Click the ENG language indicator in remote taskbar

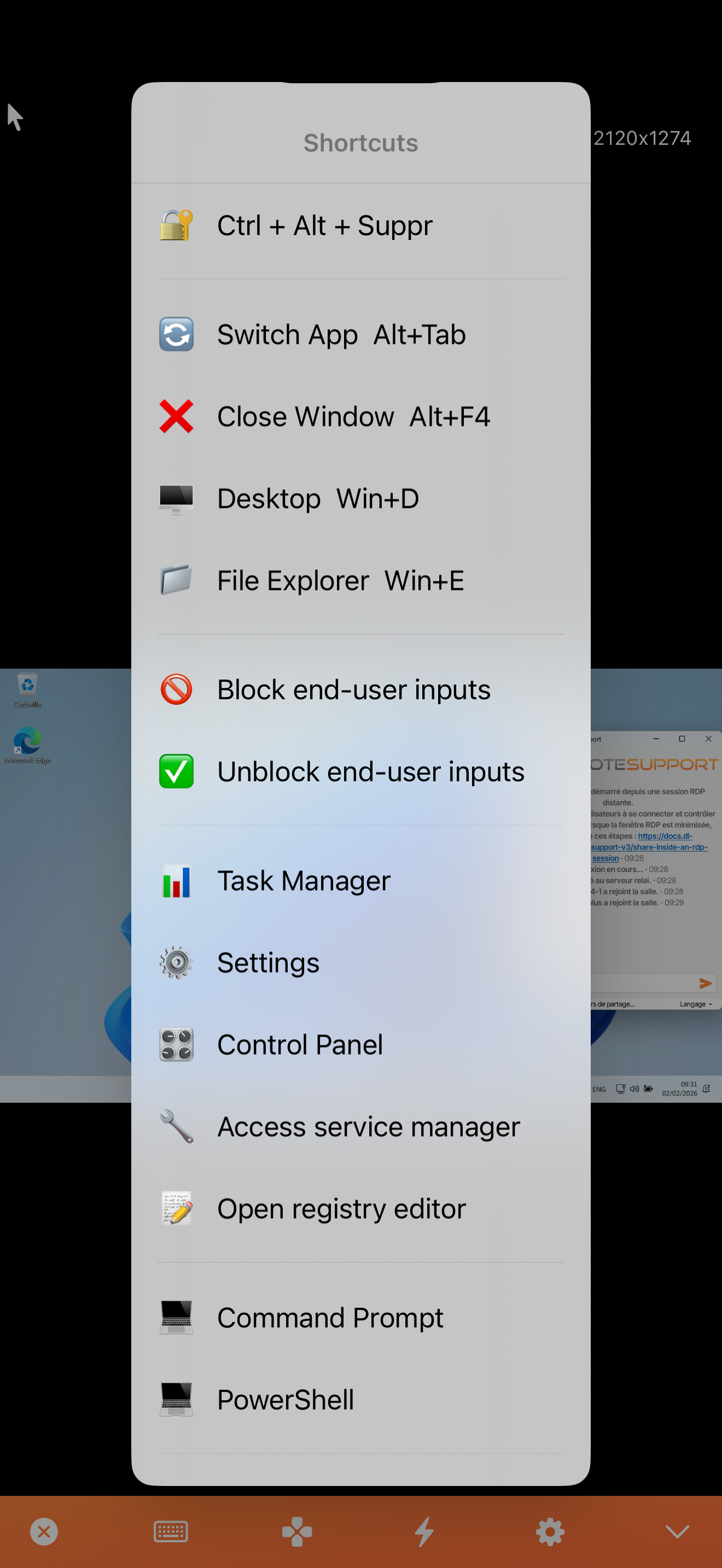point(599,1090)
